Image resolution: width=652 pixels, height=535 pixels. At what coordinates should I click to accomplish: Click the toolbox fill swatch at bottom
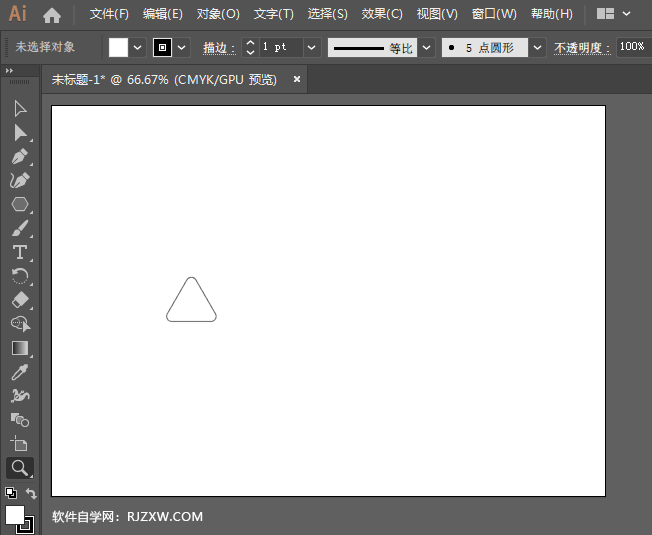coord(15,515)
